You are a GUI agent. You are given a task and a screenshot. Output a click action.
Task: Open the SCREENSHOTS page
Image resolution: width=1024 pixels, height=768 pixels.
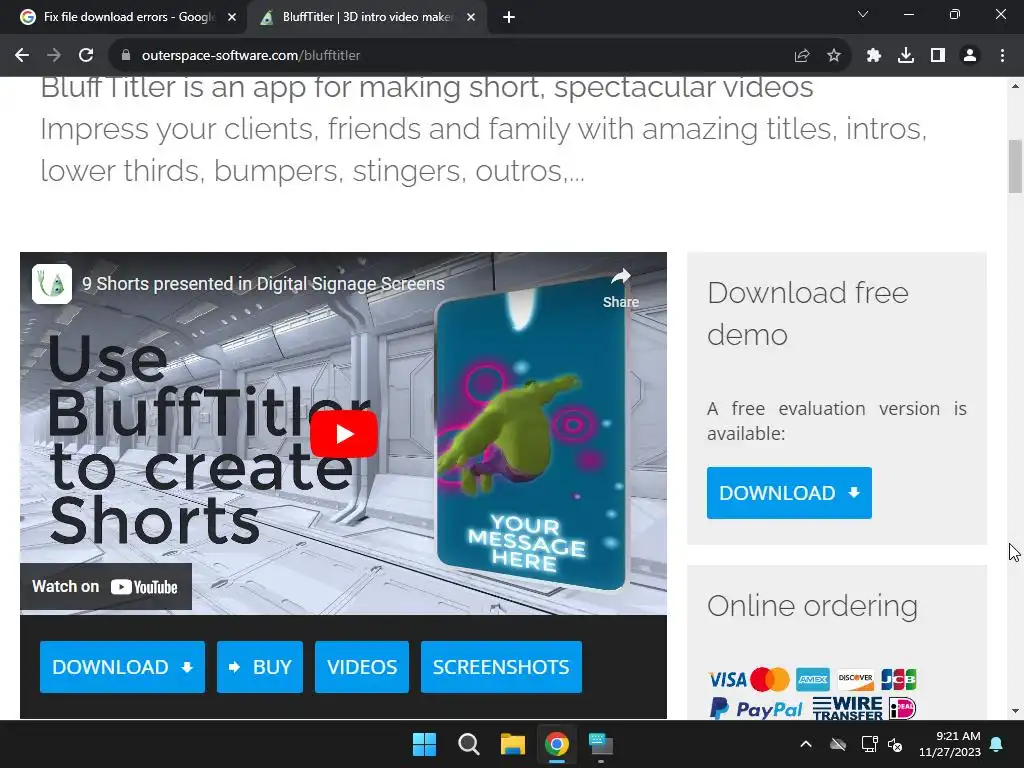coord(502,667)
